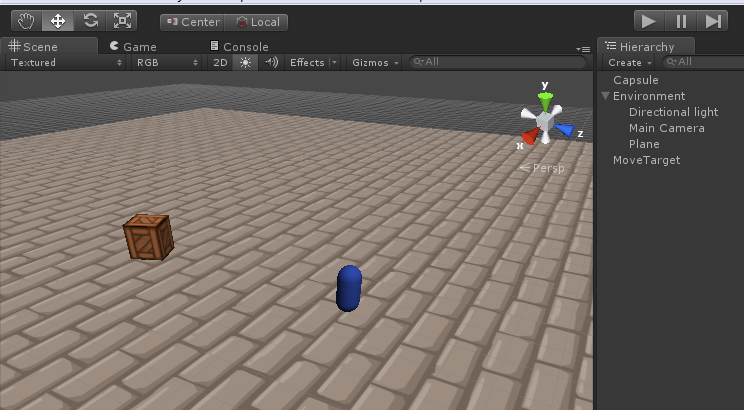744x410 pixels.
Task: Select Environment in the Hierarchy
Action: pos(649,96)
